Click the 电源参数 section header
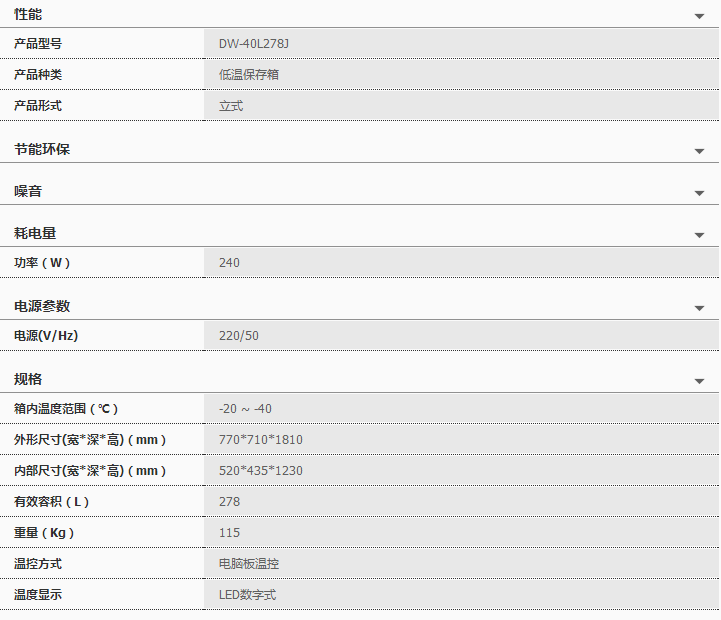The height and width of the screenshot is (620, 721). point(42,306)
